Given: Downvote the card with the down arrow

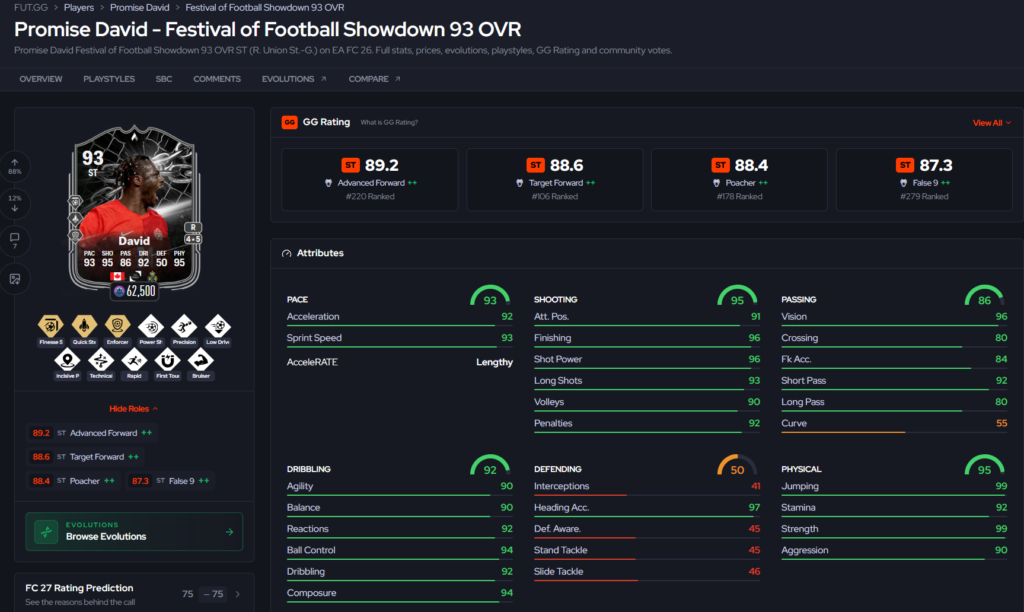Looking at the screenshot, I should (14, 203).
